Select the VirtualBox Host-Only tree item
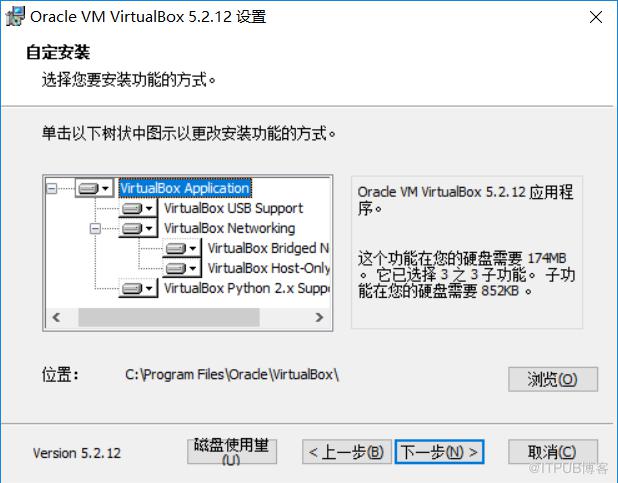This screenshot has width=618, height=483. click(268, 268)
